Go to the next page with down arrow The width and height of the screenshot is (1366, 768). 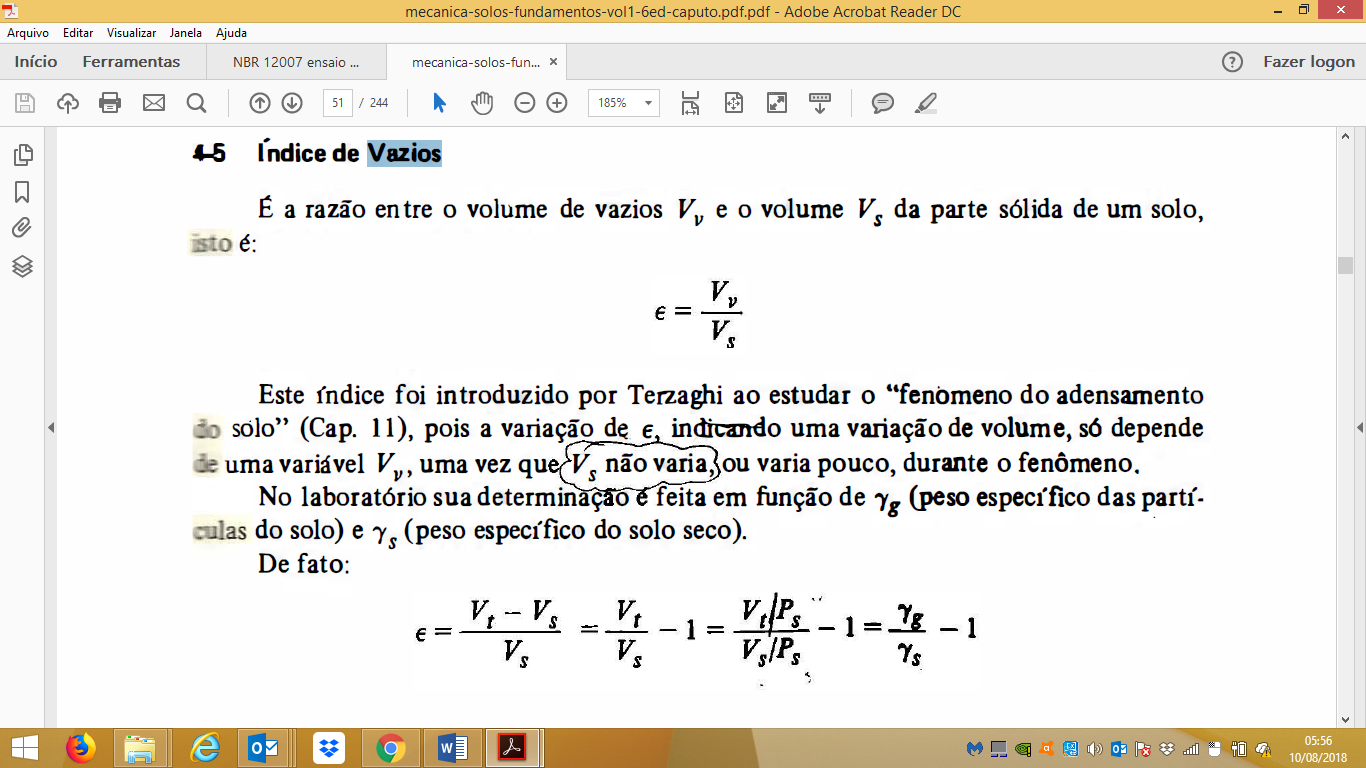click(x=292, y=103)
